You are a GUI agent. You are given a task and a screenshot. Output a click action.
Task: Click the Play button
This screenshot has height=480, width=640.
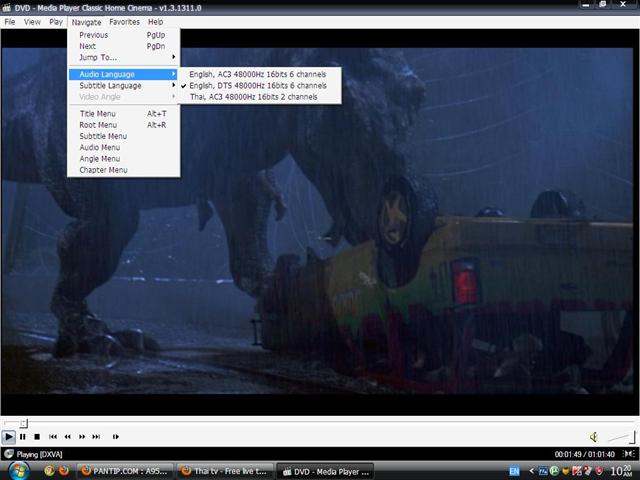click(8, 437)
